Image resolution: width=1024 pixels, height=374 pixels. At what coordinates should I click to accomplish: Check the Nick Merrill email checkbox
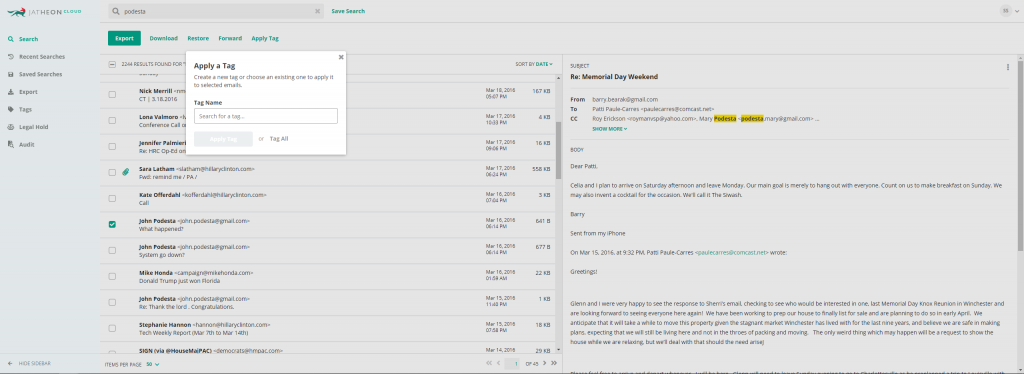coord(112,95)
